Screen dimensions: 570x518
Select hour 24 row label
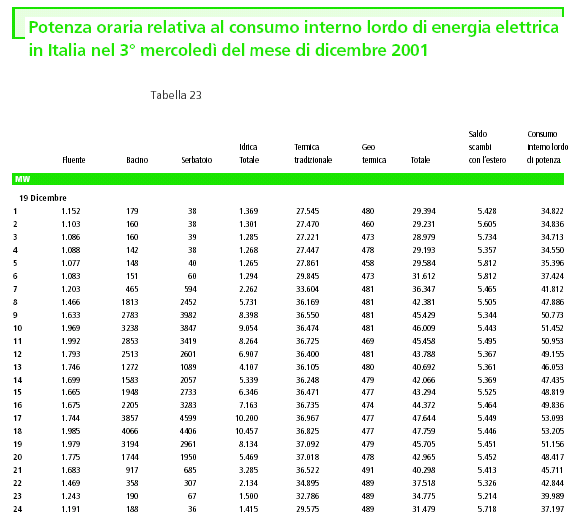pyautogui.click(x=17, y=509)
